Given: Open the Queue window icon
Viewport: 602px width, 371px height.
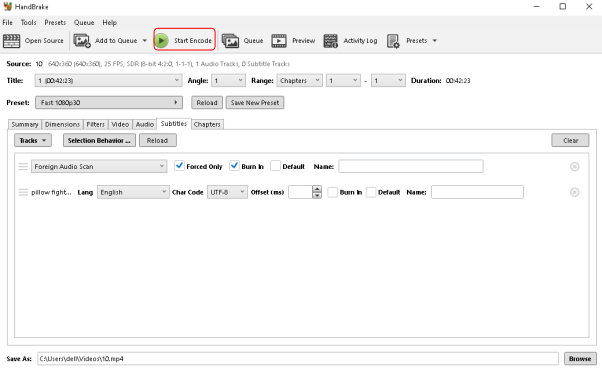Looking at the screenshot, I should pyautogui.click(x=230, y=41).
